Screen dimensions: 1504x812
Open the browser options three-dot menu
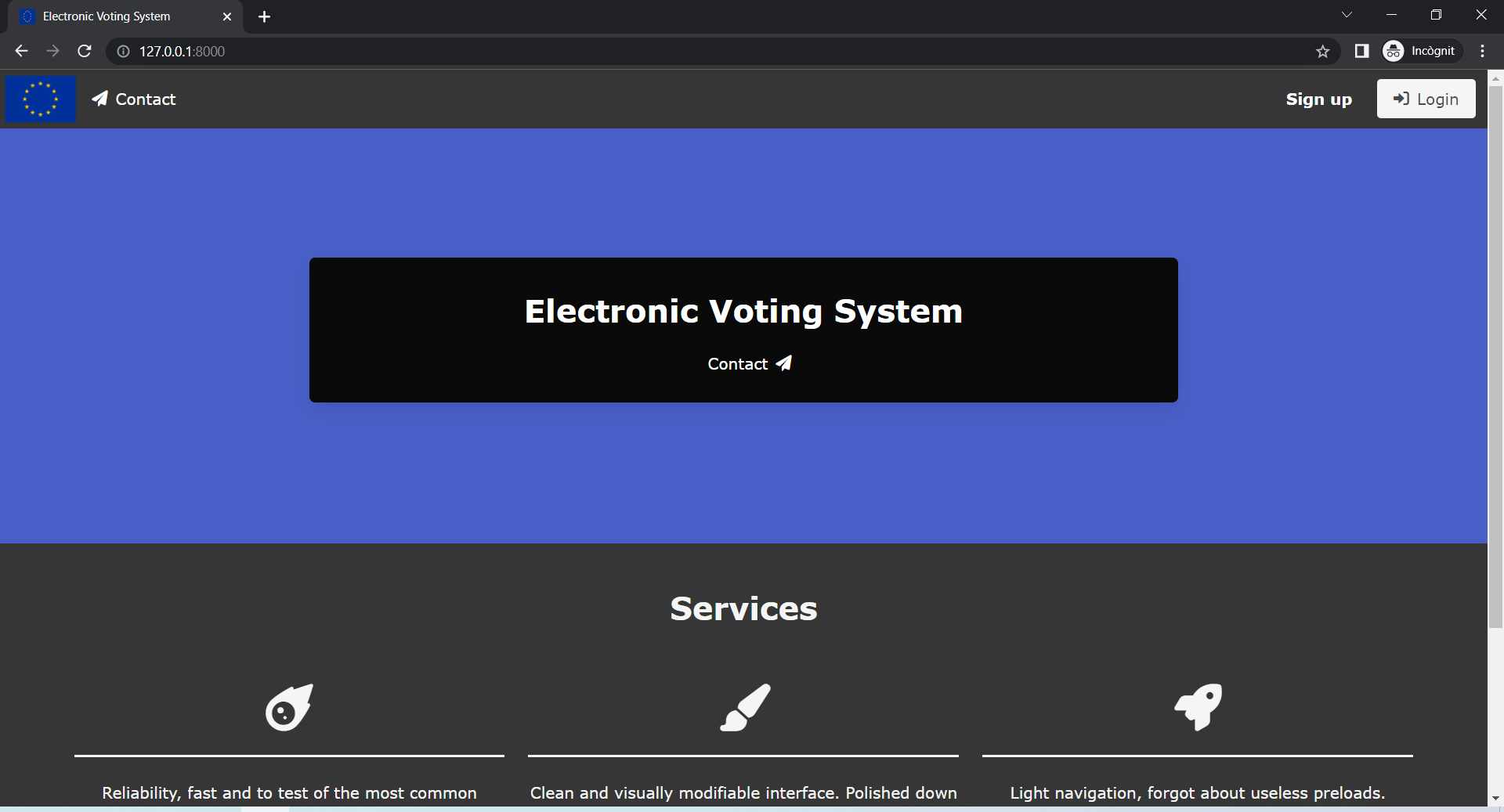[x=1482, y=51]
